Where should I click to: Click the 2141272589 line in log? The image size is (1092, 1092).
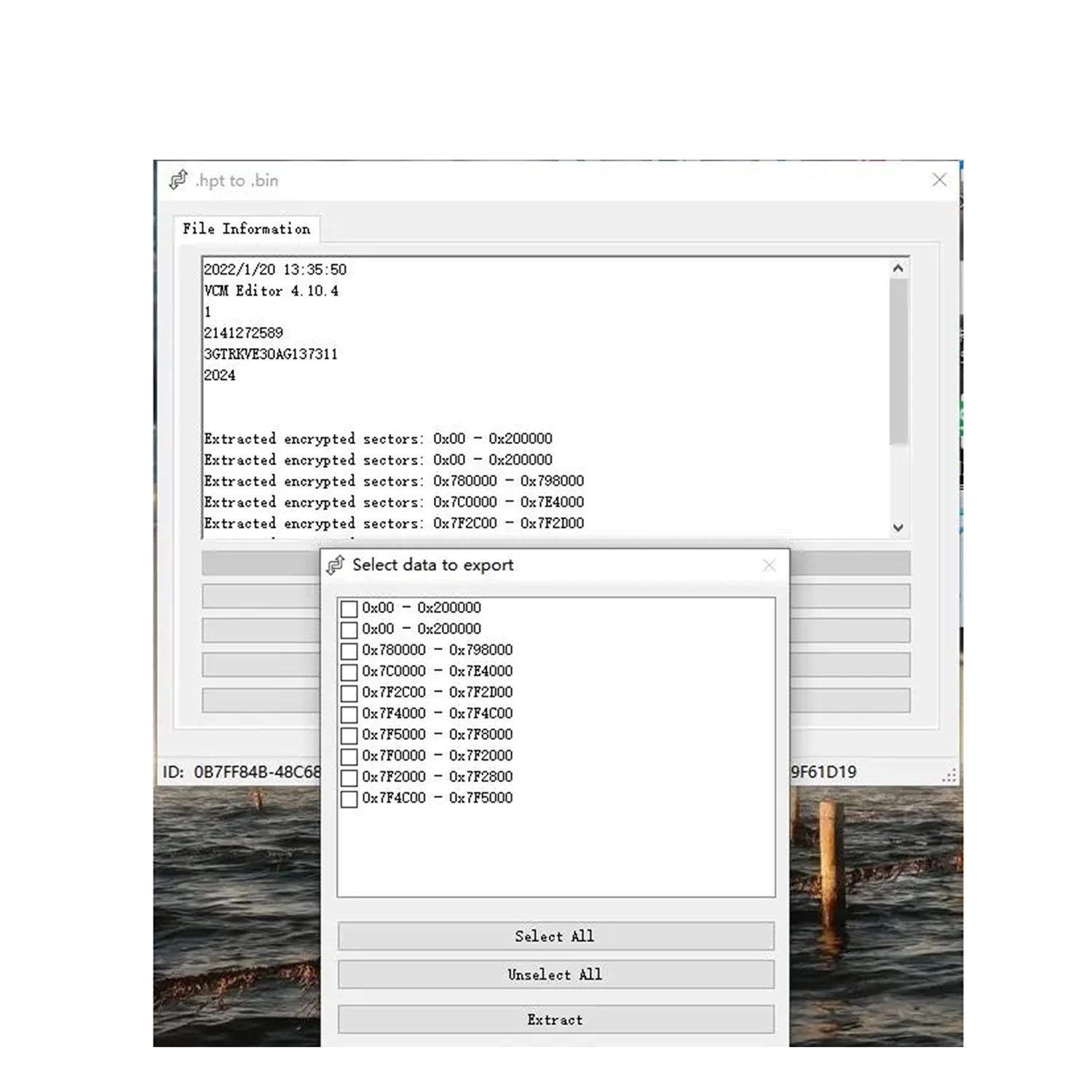pyautogui.click(x=243, y=333)
